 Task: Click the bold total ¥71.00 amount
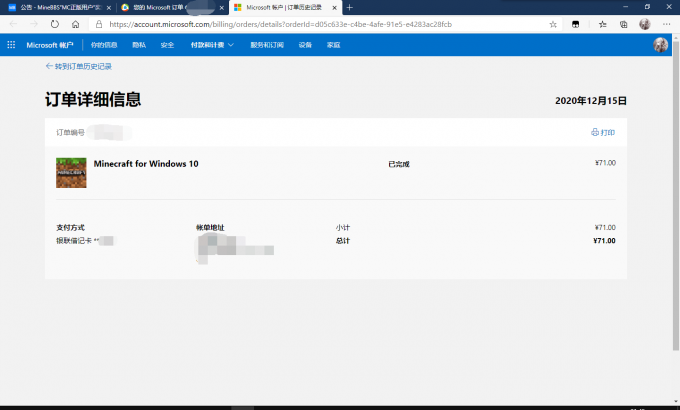point(605,240)
